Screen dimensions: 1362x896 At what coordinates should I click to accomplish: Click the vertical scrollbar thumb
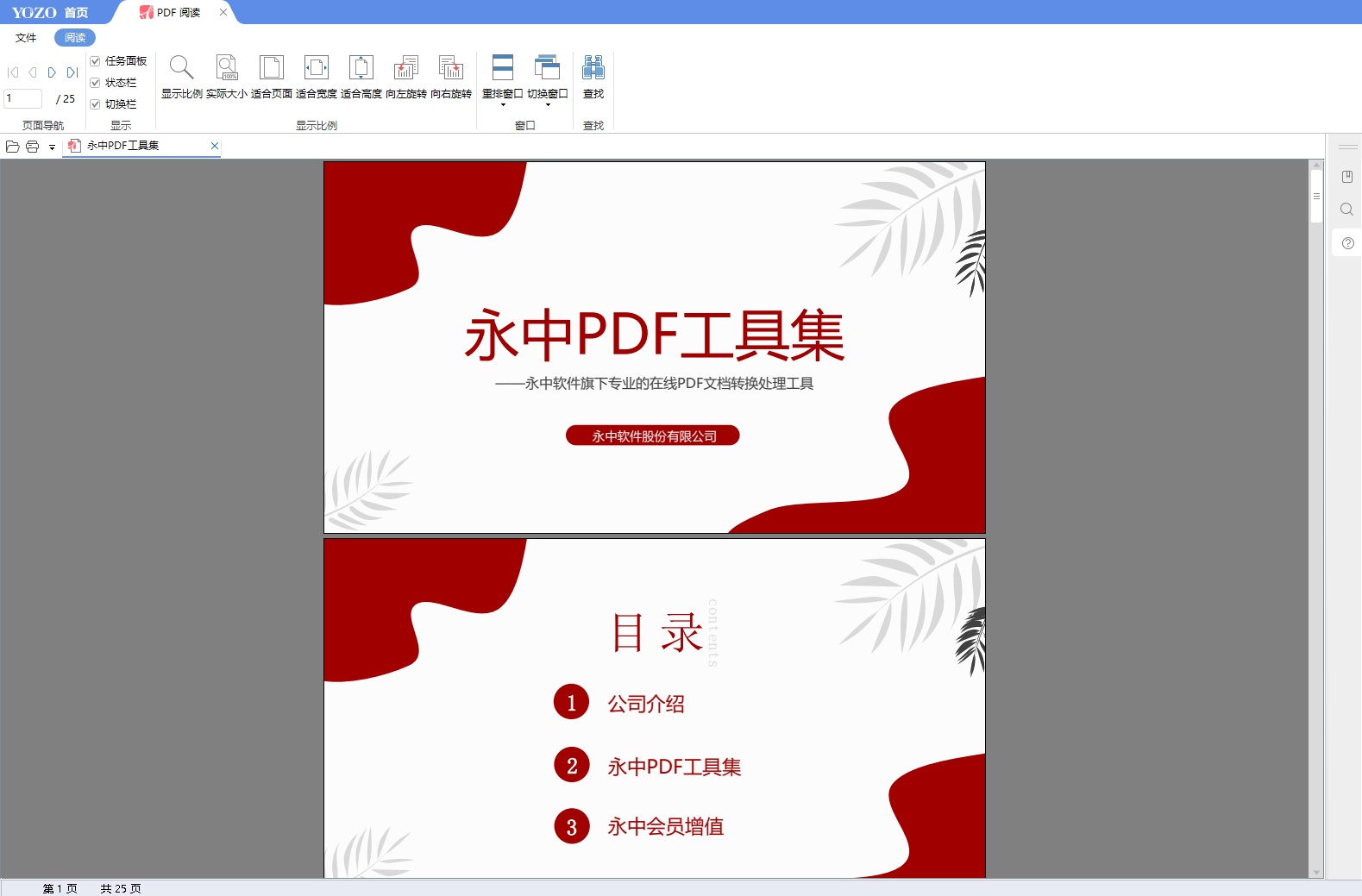(1316, 197)
